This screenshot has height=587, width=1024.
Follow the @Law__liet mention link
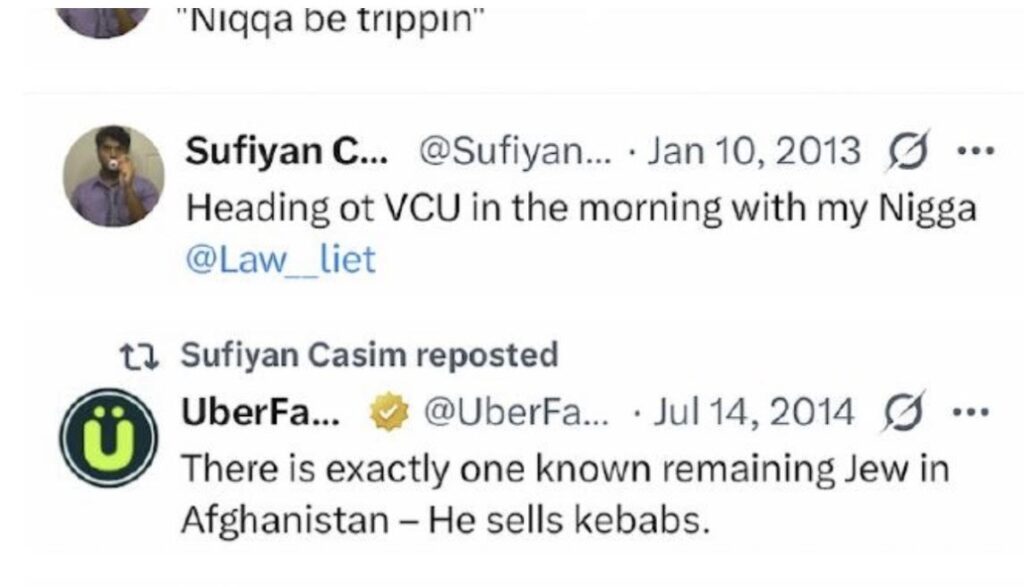281,260
